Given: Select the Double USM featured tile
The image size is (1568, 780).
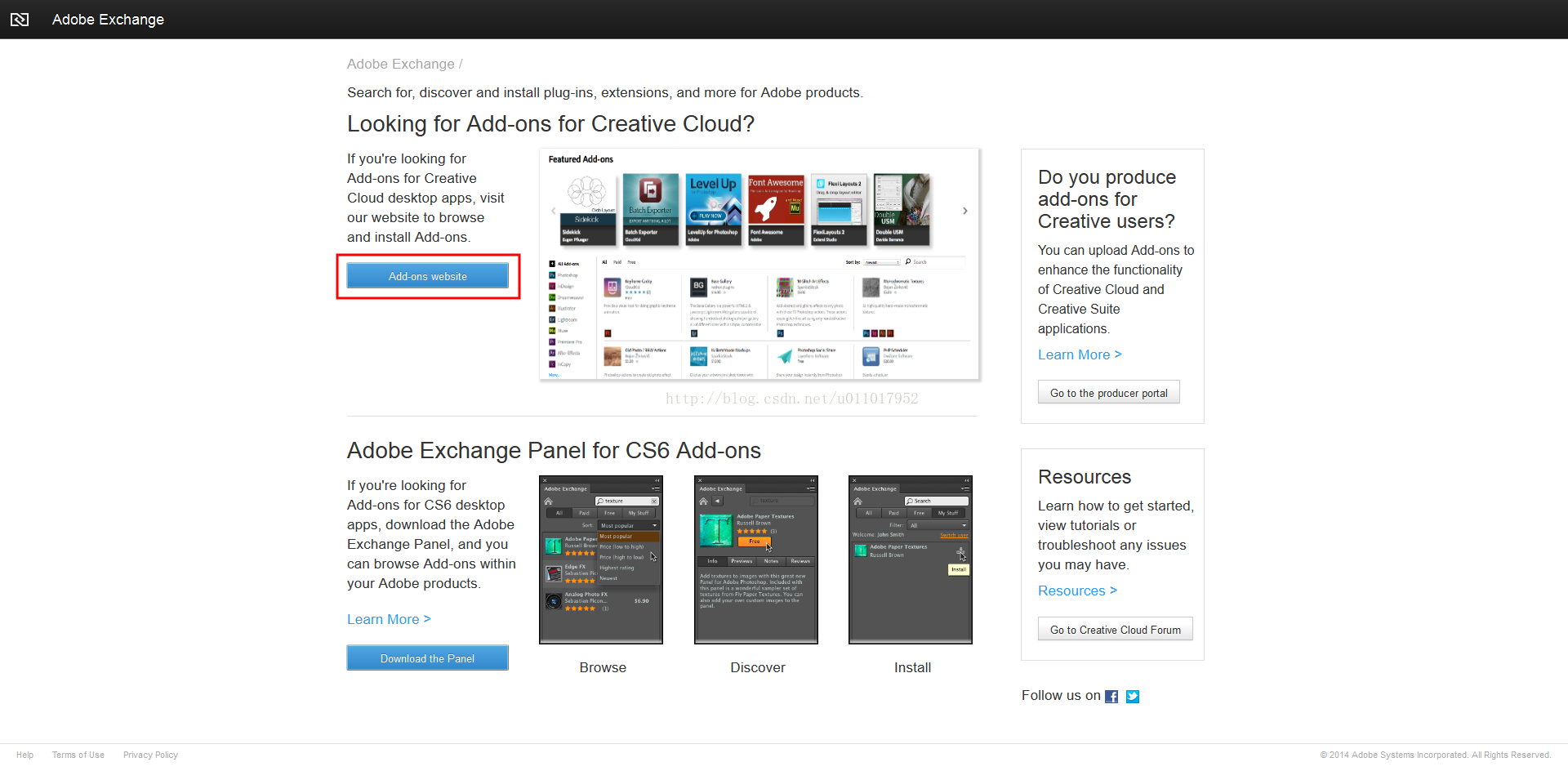Looking at the screenshot, I should point(902,209).
